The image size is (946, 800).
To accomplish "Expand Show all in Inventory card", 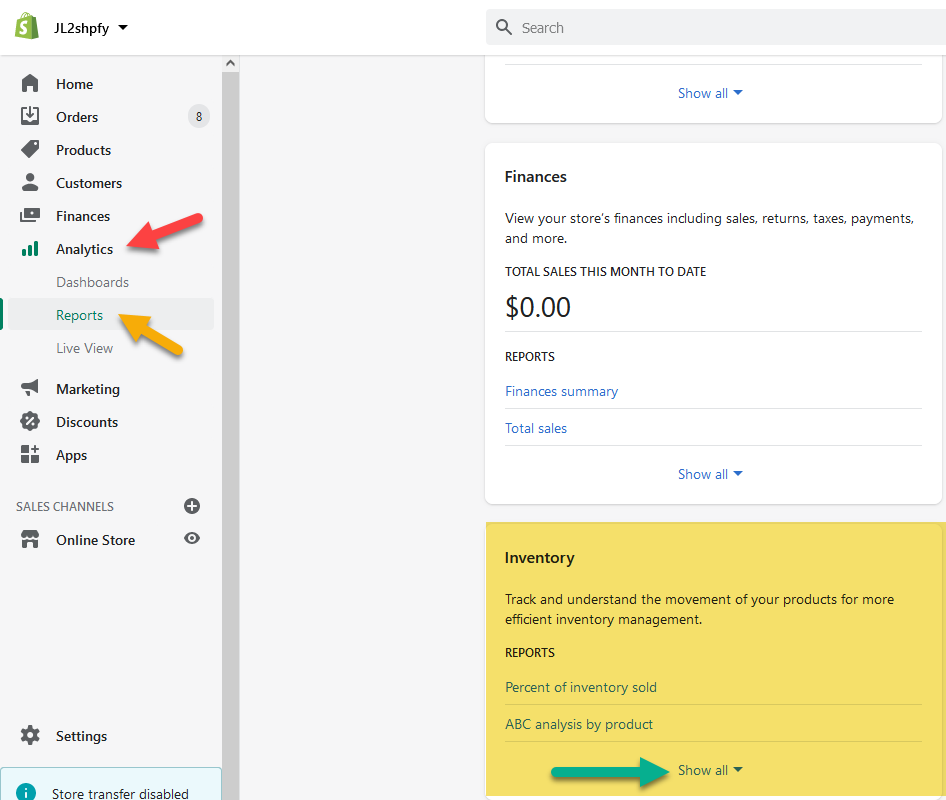I will 710,770.
